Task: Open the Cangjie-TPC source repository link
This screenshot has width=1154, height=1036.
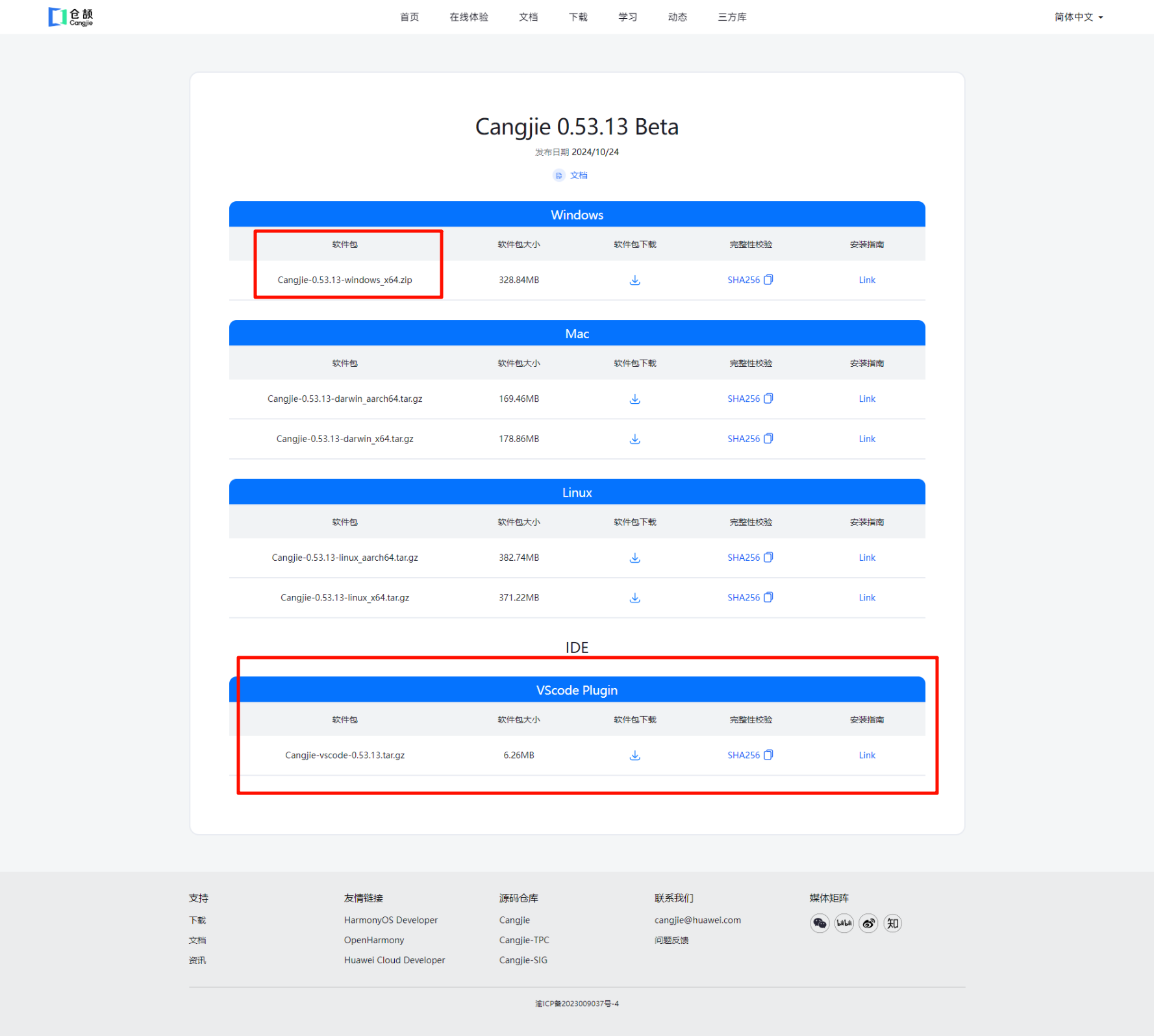Action: point(523,941)
